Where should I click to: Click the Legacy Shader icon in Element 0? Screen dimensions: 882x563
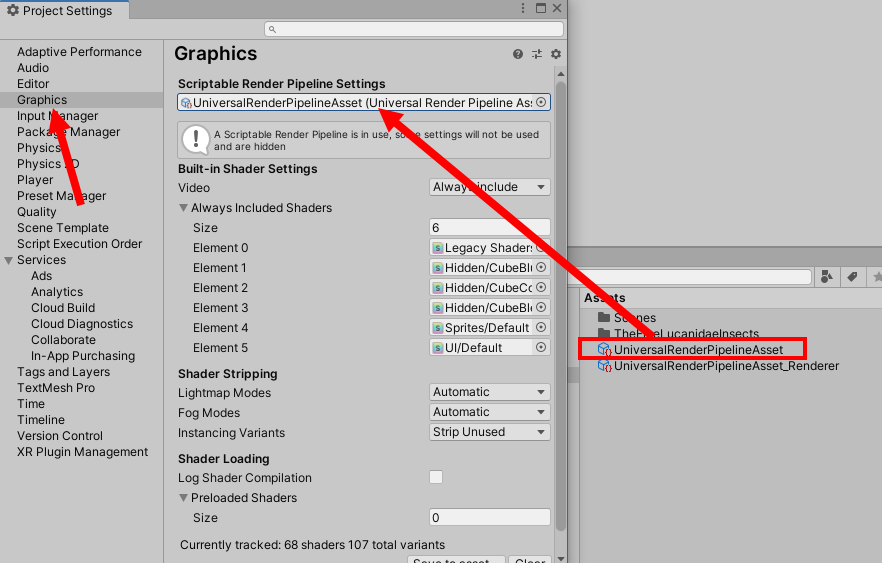click(x=438, y=247)
